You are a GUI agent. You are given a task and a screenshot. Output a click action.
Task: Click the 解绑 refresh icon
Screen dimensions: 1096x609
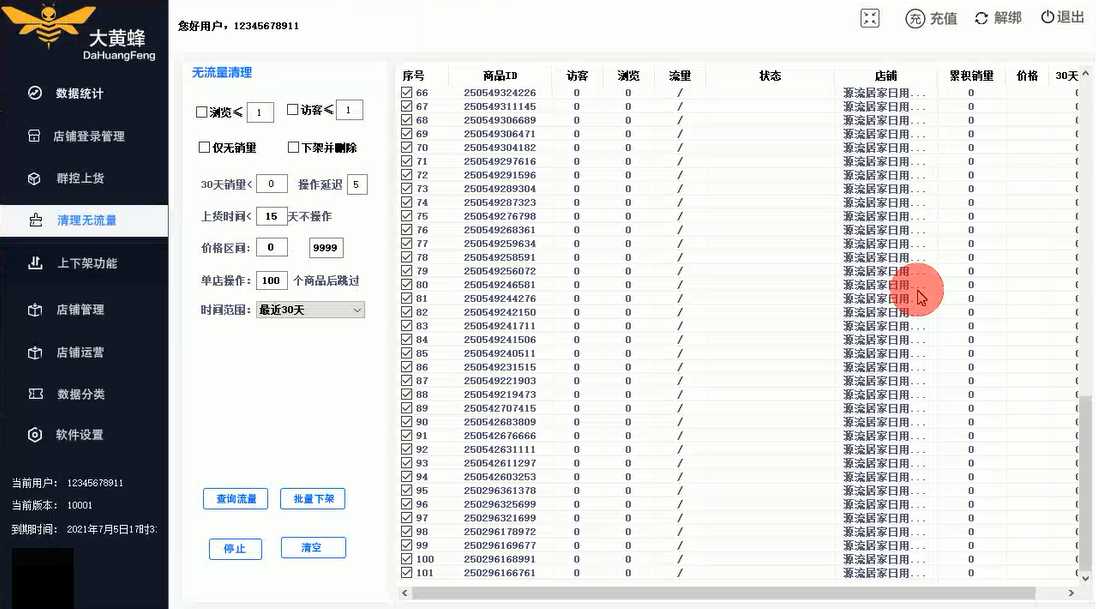(x=981, y=18)
